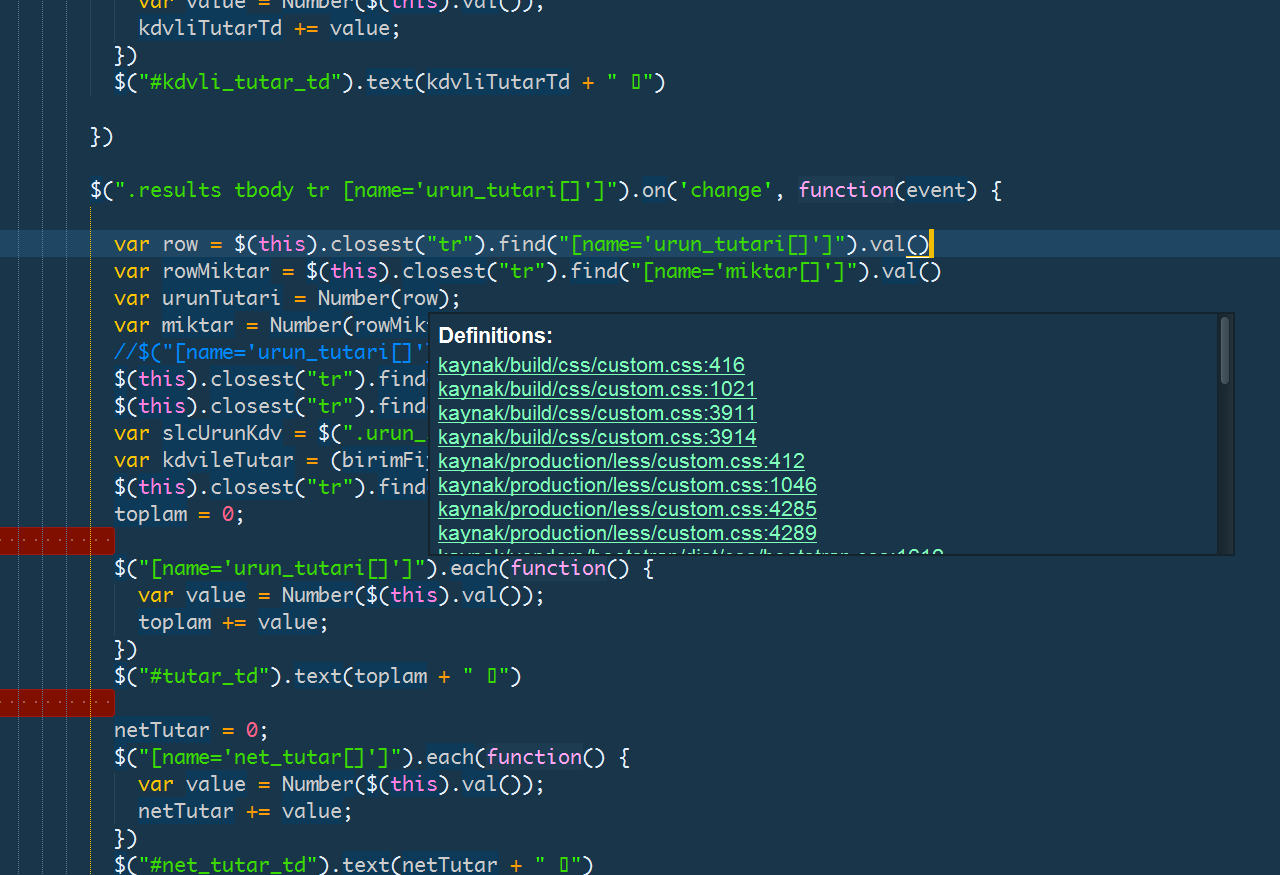Click the "#net_tutar_td" selector string

pyautogui.click(x=234, y=865)
